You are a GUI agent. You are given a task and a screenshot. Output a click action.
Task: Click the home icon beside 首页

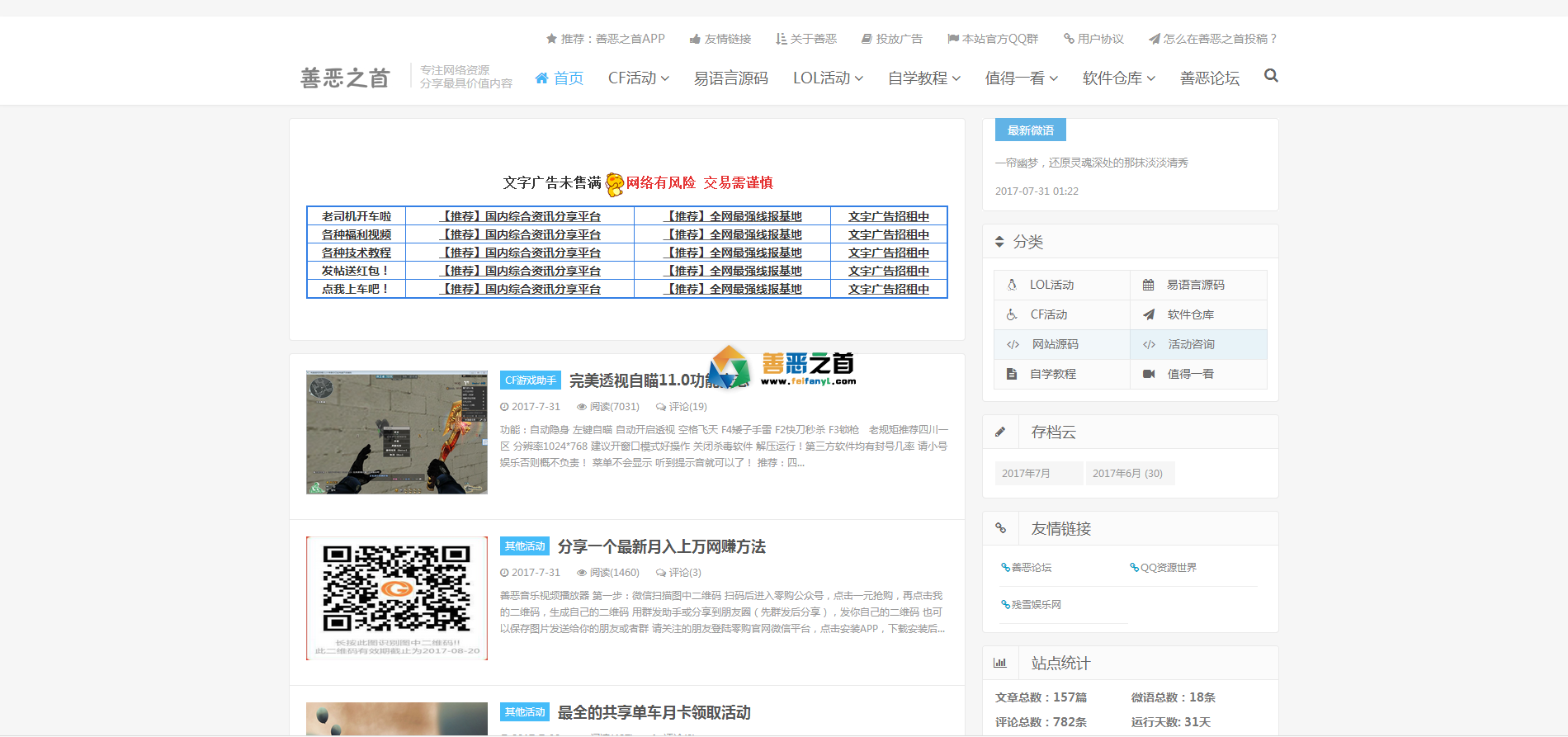pyautogui.click(x=541, y=78)
